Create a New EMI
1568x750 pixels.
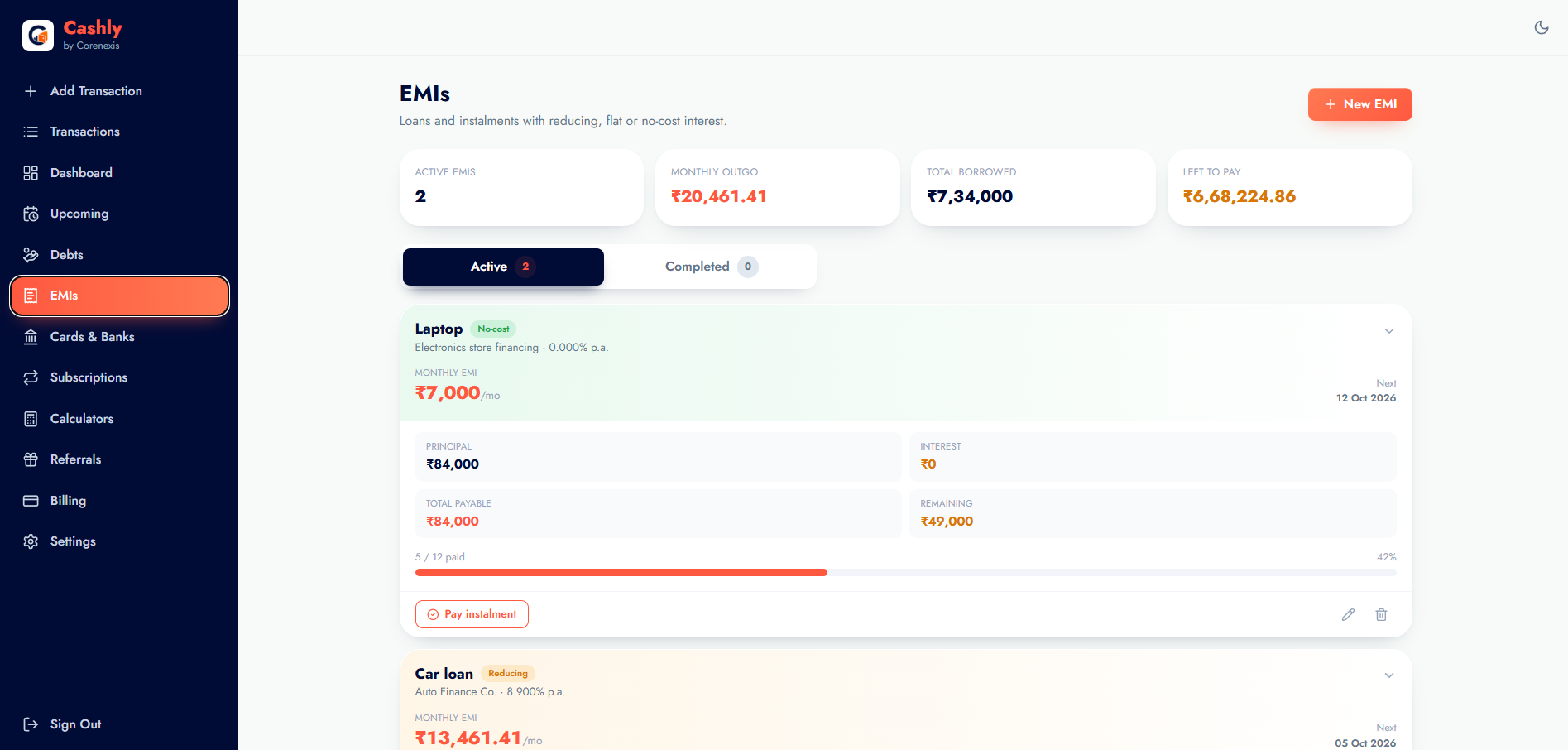point(1359,104)
